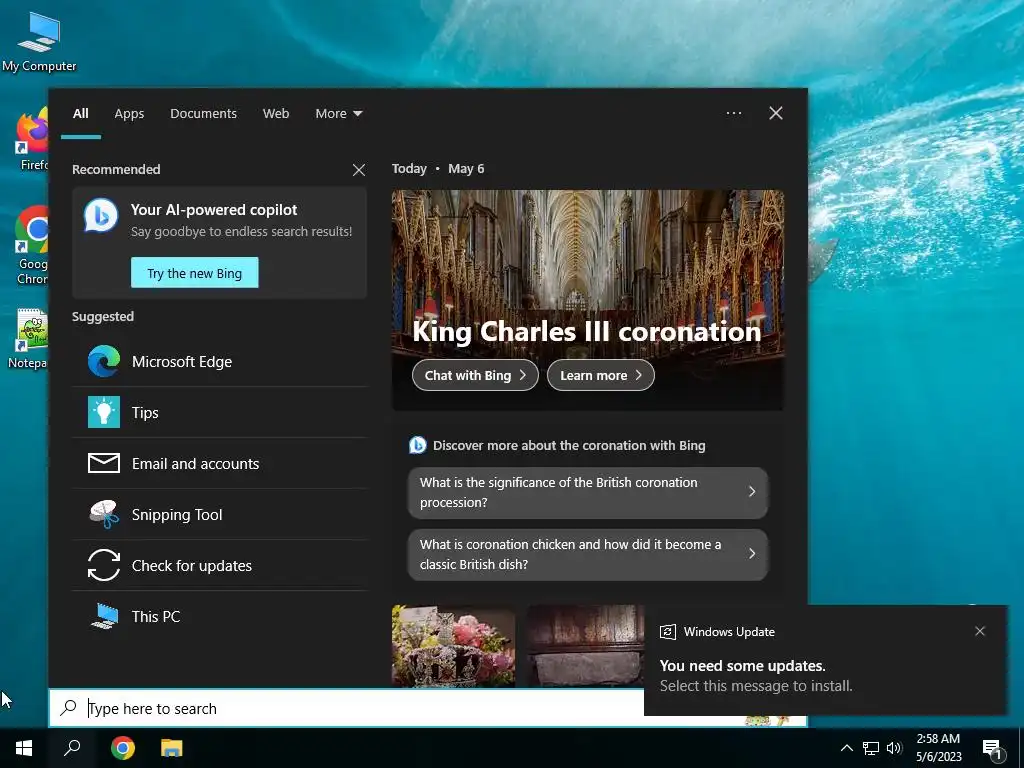Click the Try the new Bing button
The image size is (1024, 768).
coord(195,273)
